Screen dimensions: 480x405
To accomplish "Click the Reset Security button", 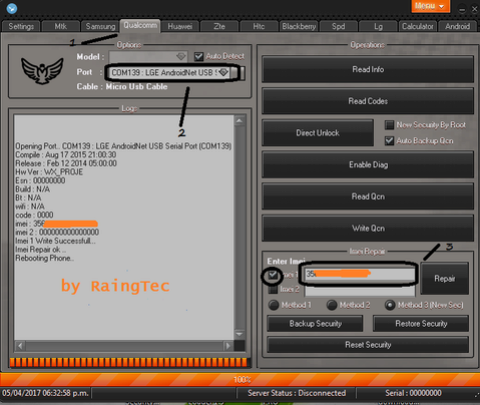I will click(368, 344).
